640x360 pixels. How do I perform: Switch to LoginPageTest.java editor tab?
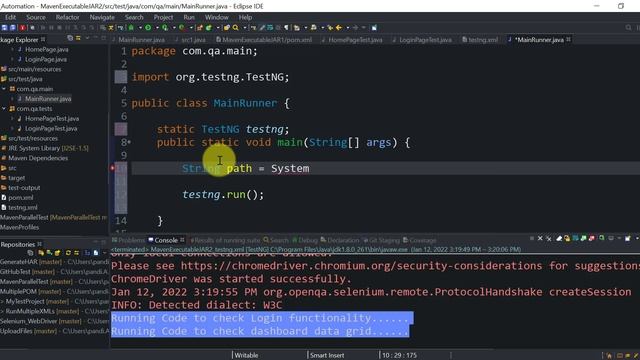(422, 40)
